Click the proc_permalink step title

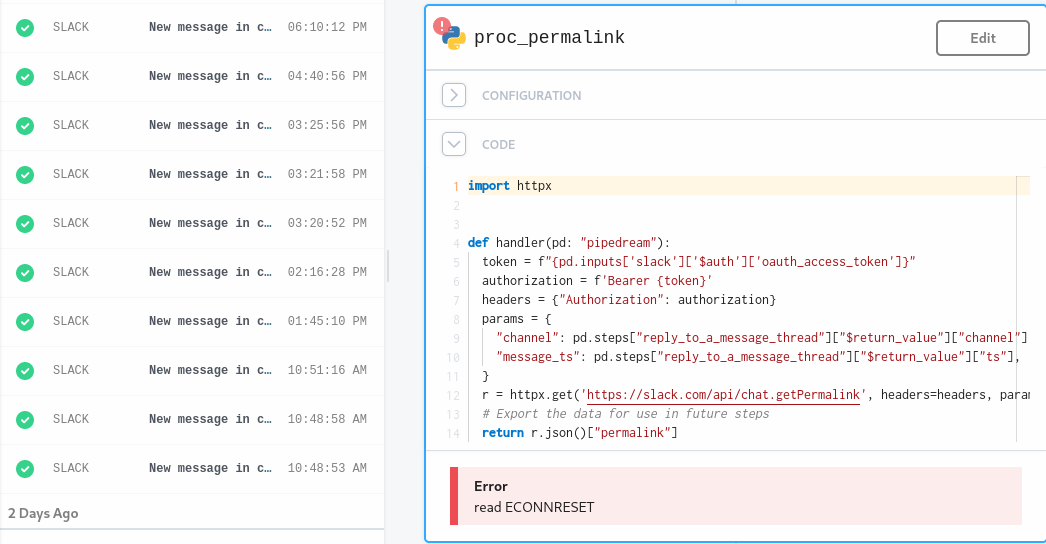549,38
